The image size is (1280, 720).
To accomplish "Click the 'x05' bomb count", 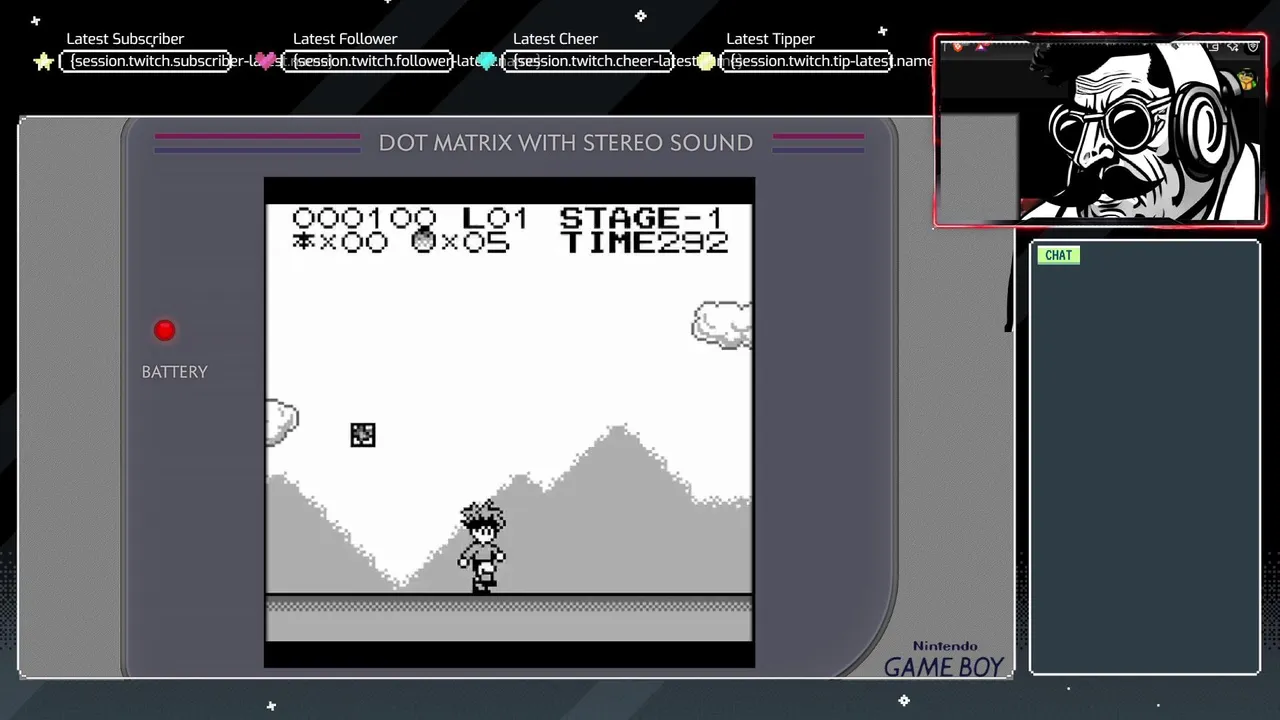I will pos(475,242).
